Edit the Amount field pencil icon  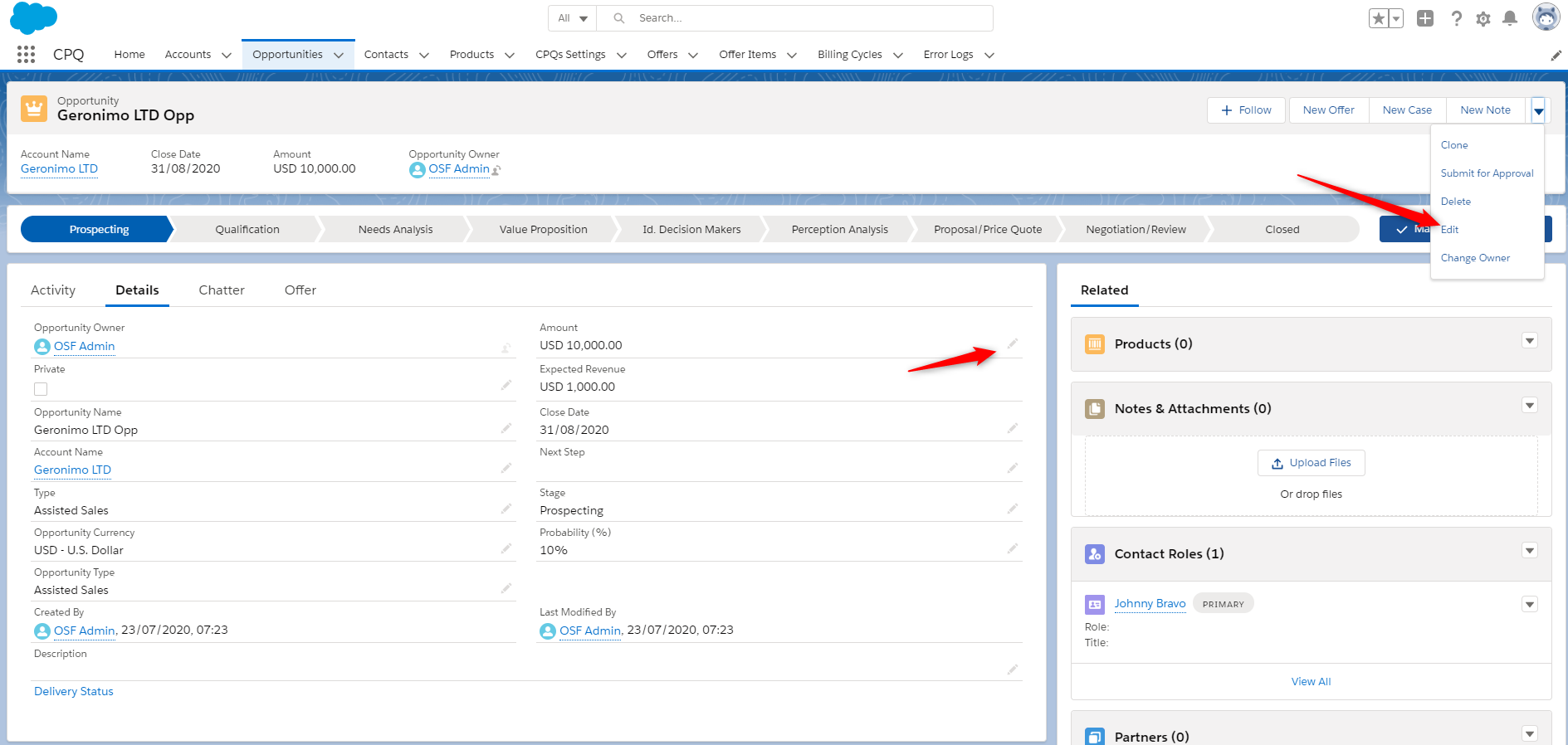pos(1013,343)
